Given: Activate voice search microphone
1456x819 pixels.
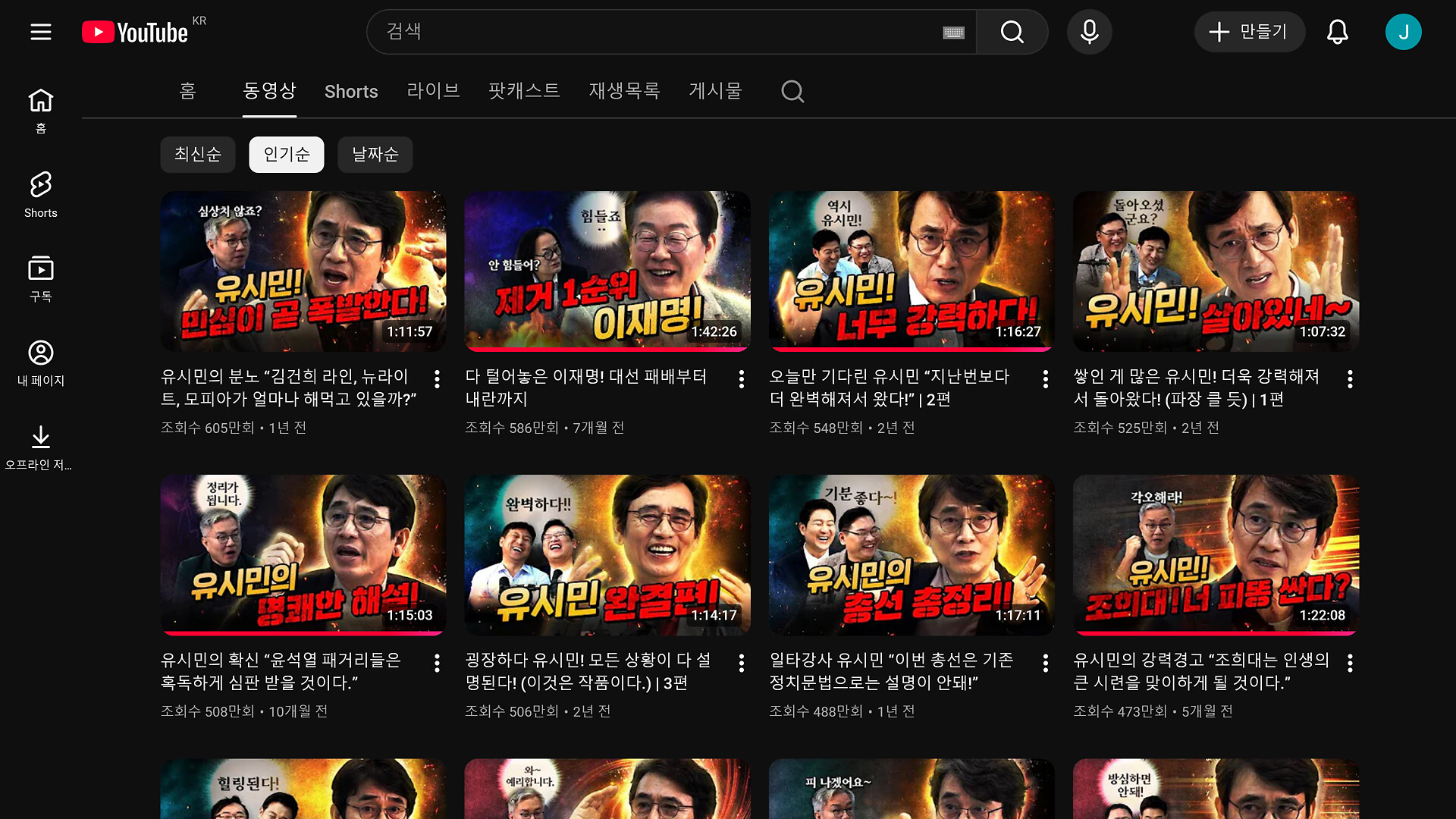Looking at the screenshot, I should coord(1089,32).
